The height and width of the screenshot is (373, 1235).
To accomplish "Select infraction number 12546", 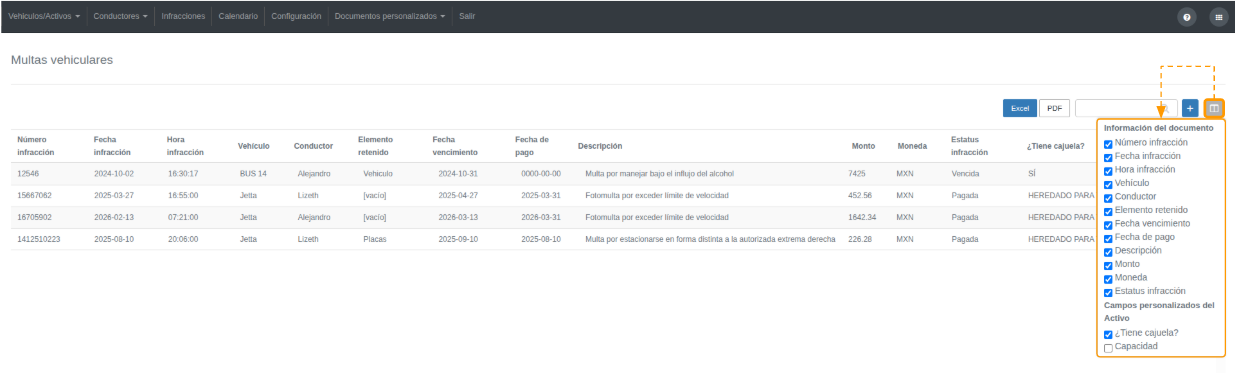I will click(x=28, y=173).
